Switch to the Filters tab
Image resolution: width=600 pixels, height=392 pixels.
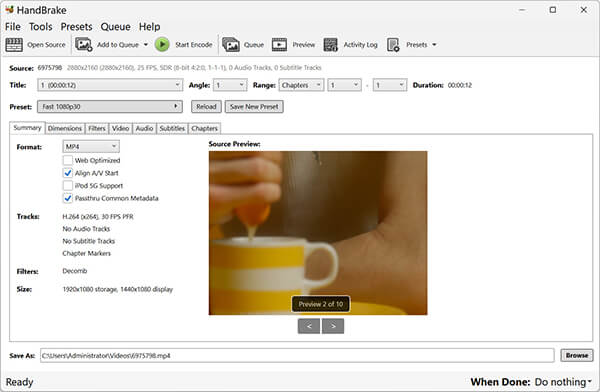point(96,128)
